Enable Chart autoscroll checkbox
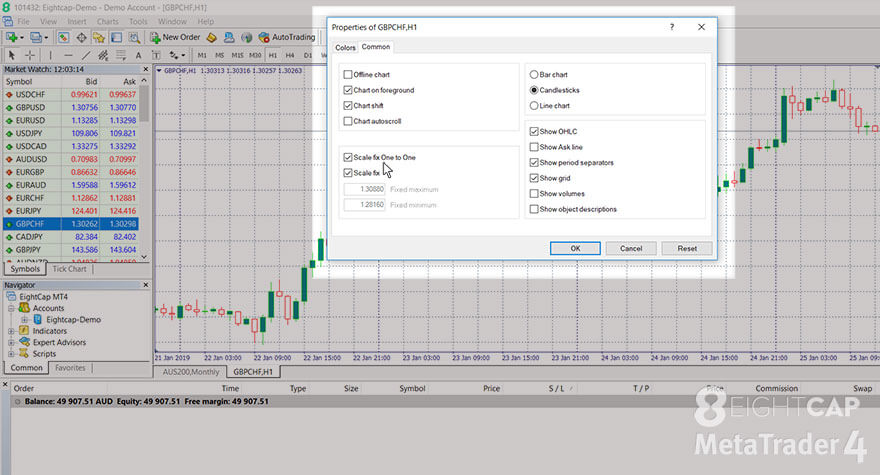This screenshot has width=880, height=475. click(x=348, y=121)
